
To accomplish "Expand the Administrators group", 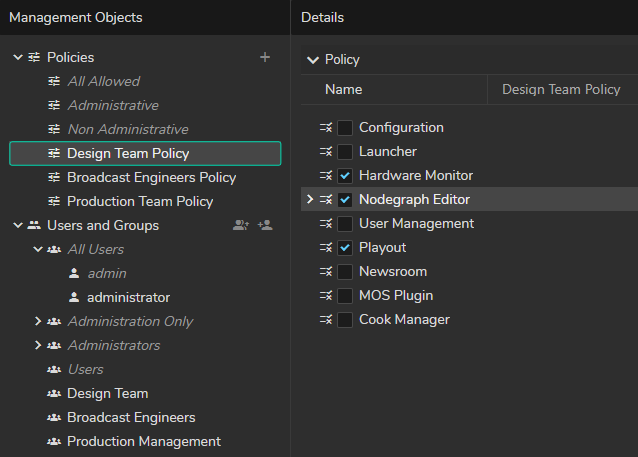I will pyautogui.click(x=38, y=345).
